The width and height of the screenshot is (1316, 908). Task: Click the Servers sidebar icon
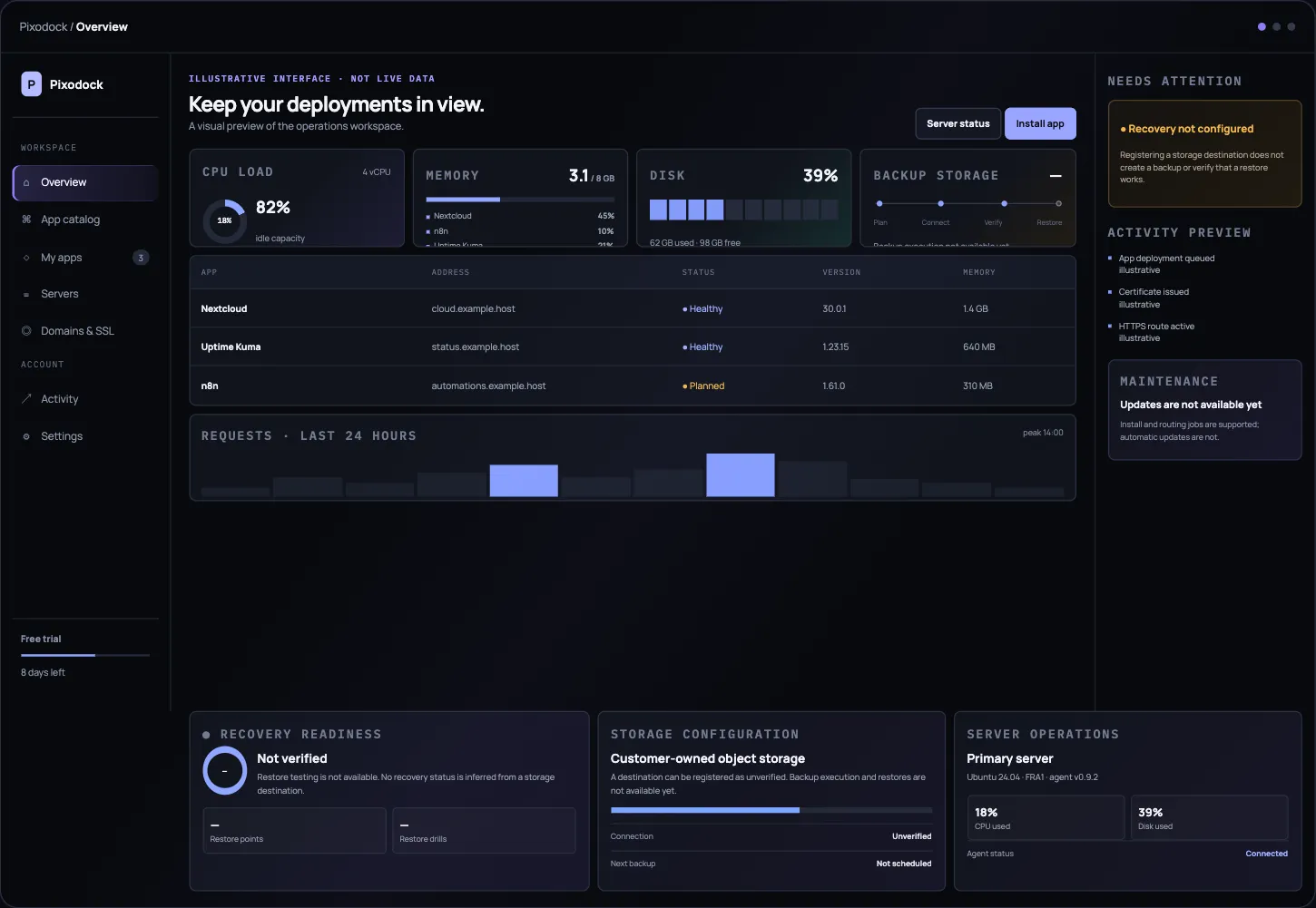click(x=26, y=294)
